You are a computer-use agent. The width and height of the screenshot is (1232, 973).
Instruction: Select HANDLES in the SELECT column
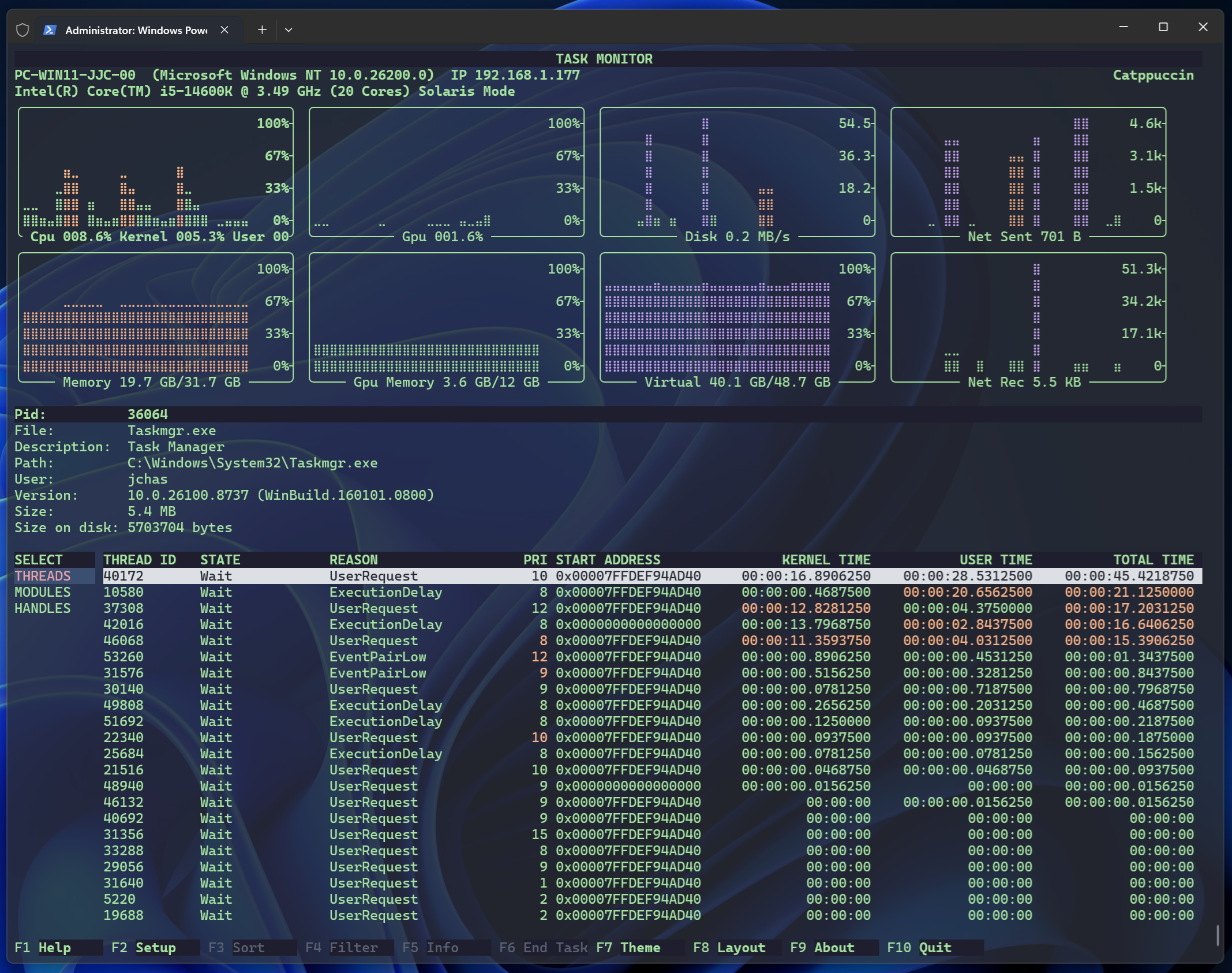(43, 608)
